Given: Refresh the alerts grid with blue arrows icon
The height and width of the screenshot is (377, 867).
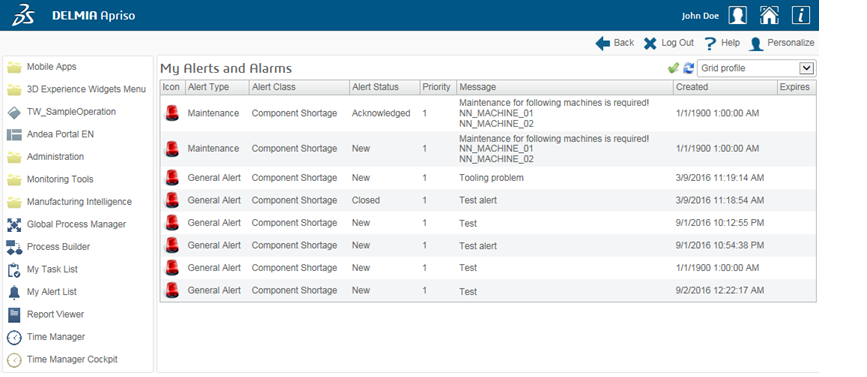Looking at the screenshot, I should (x=688, y=69).
